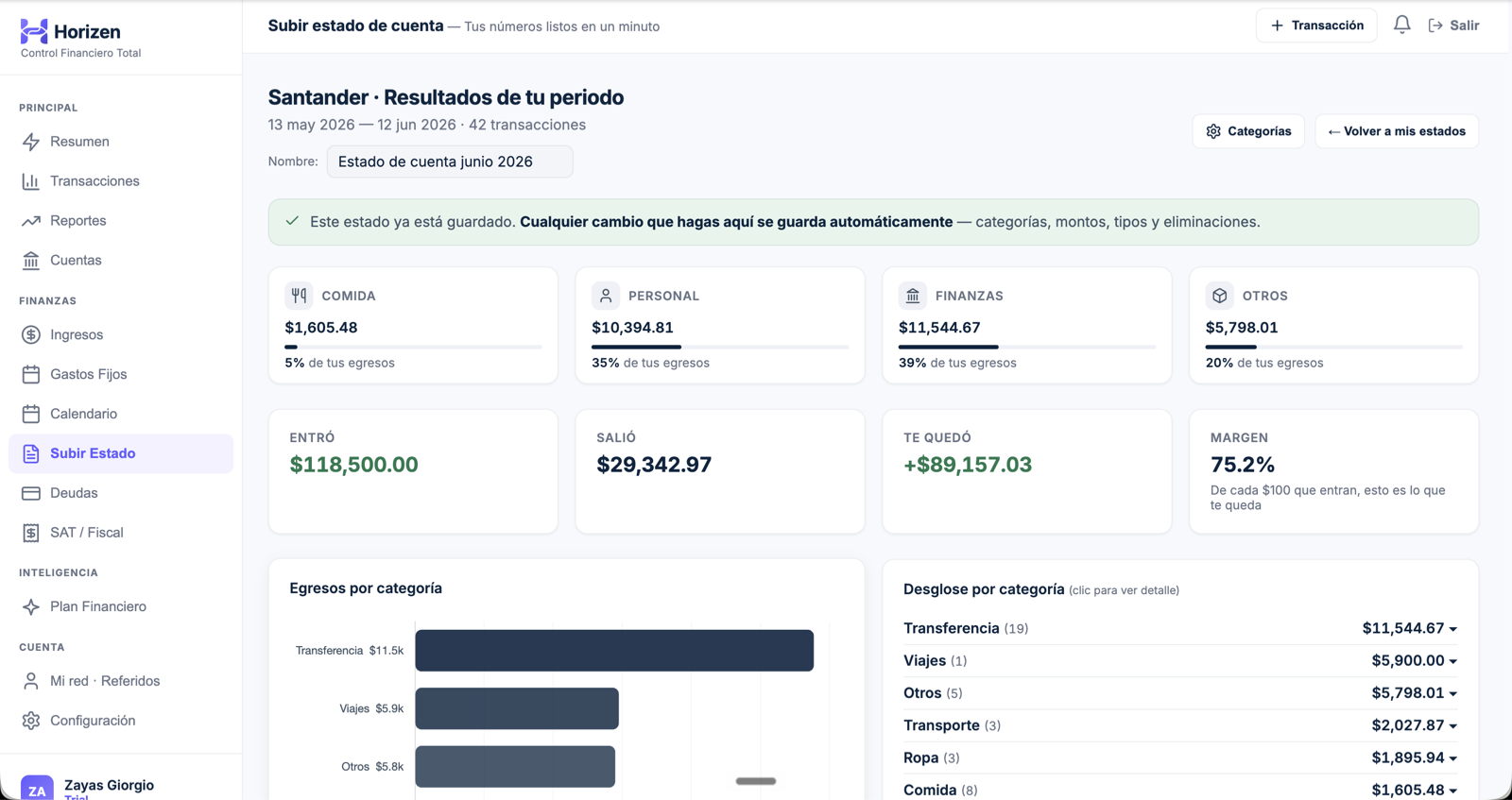This screenshot has height=800, width=1512.
Task: Click the SAT / Fiscal receipt icon
Action: (x=31, y=533)
